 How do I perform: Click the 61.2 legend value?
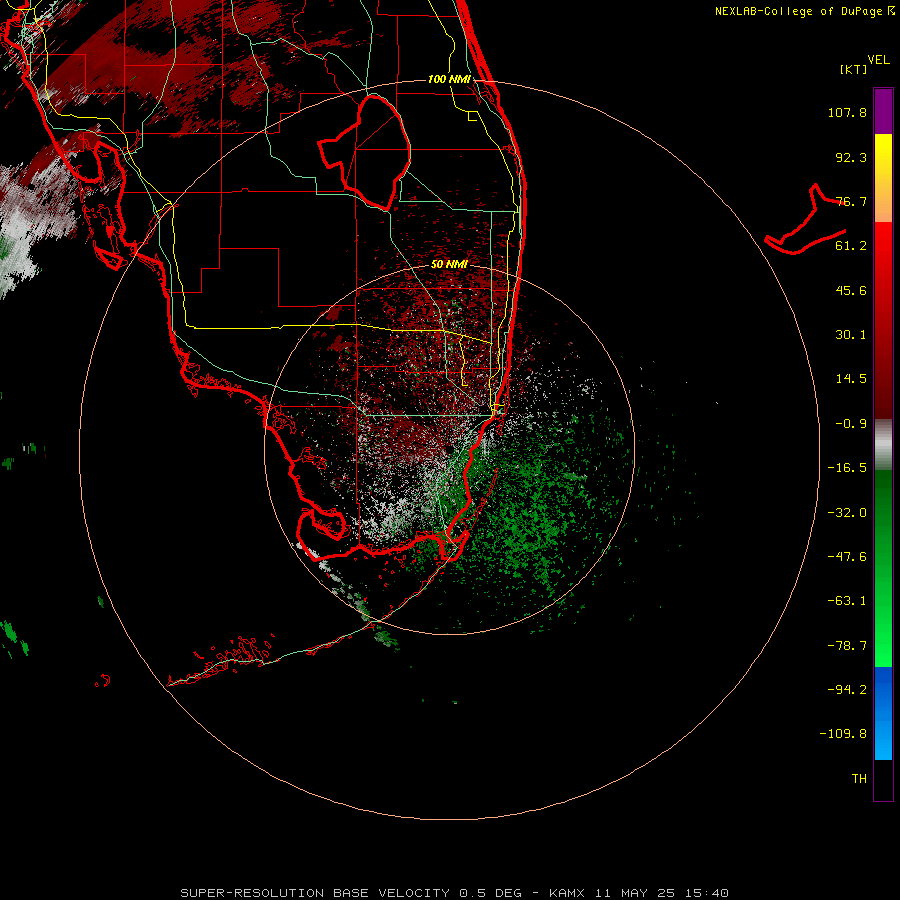[x=851, y=246]
